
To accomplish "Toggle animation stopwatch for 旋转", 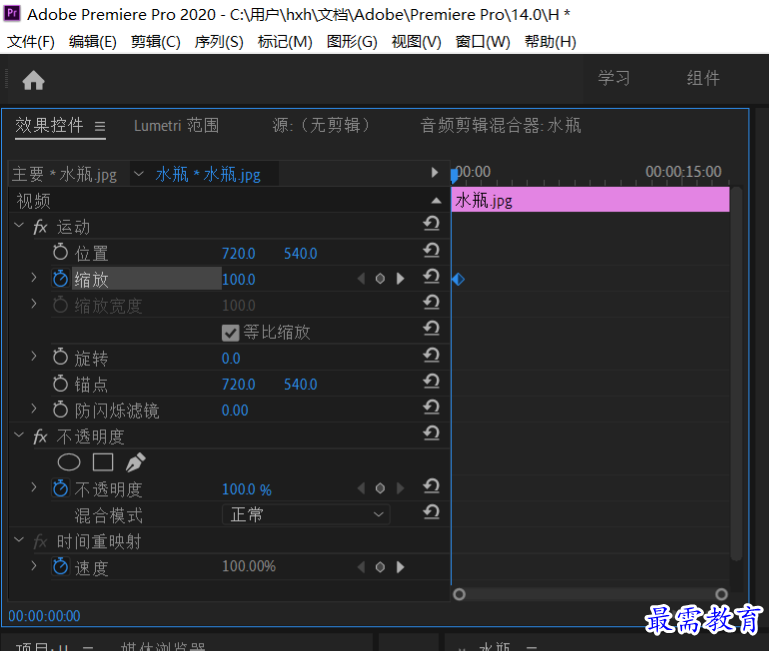I will click(x=60, y=357).
